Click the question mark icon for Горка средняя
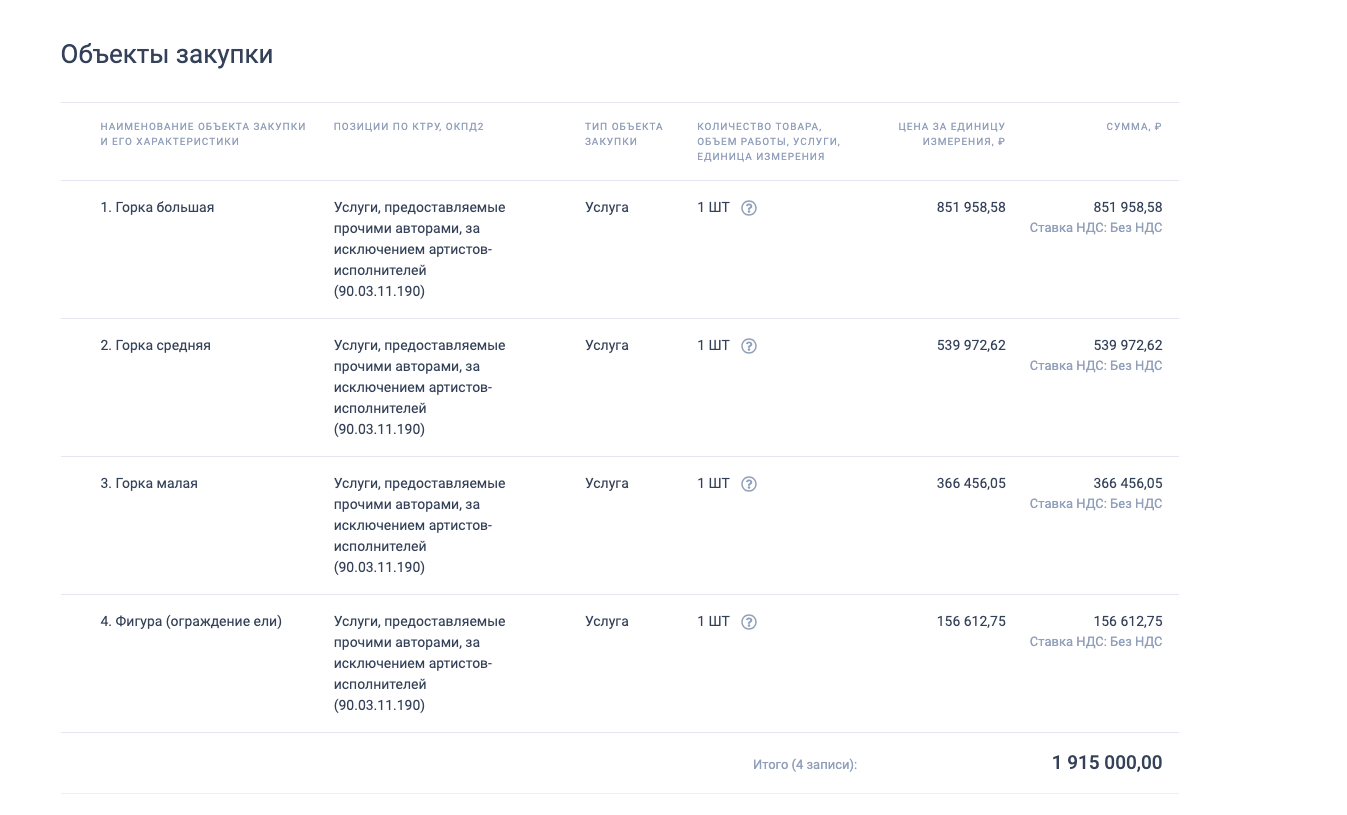This screenshot has width=1347, height=815. (x=749, y=346)
